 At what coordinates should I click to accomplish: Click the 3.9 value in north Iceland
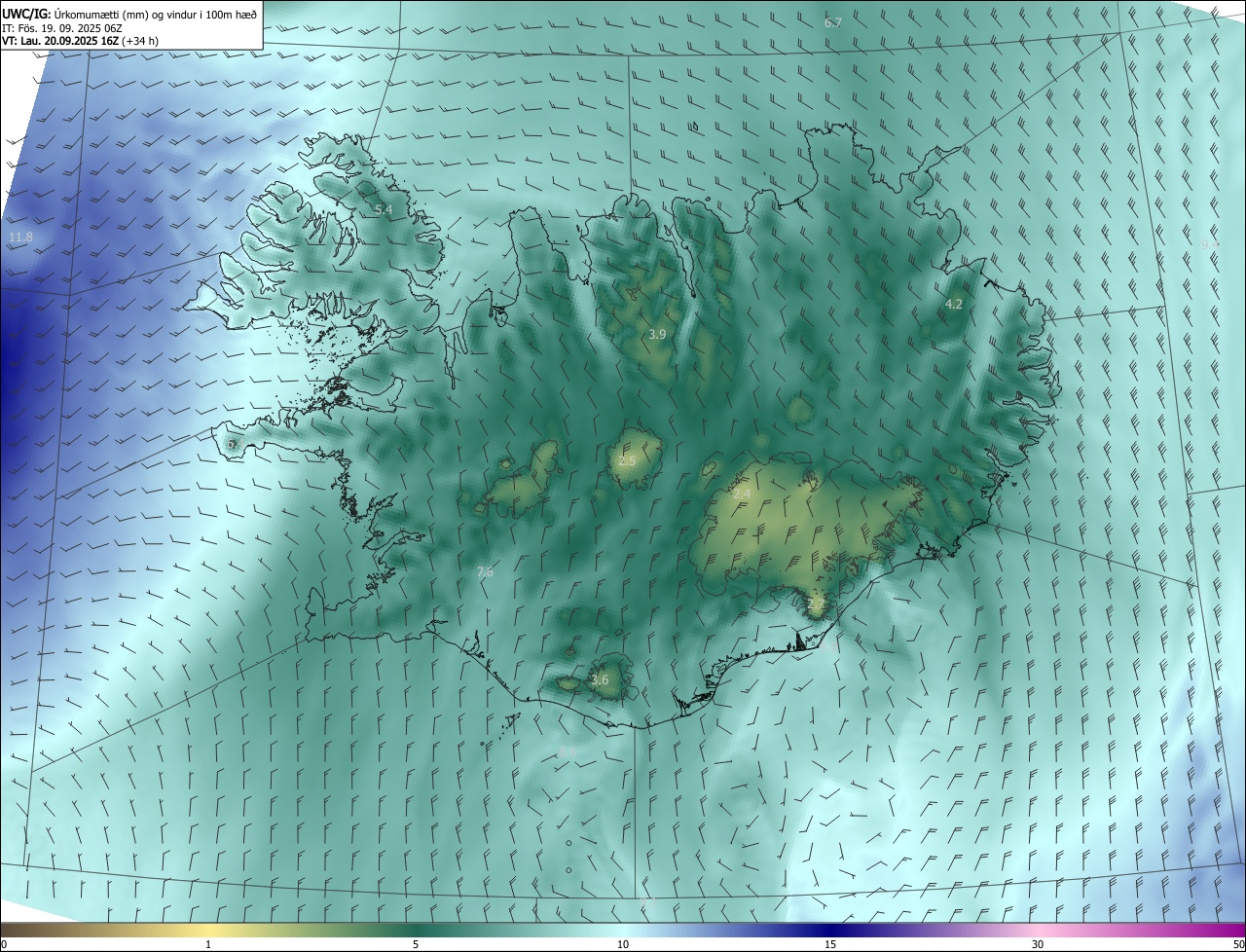[657, 334]
